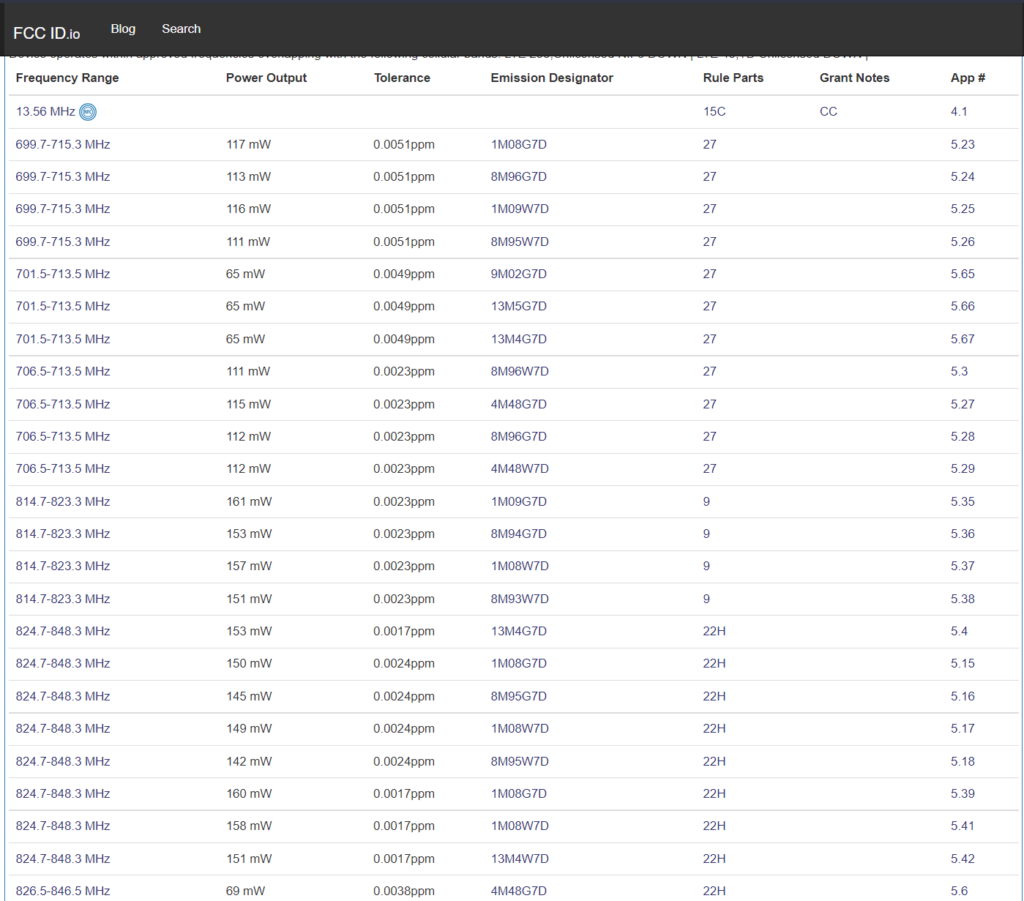Screen dimensions: 1024x901
Task: Select power output 117 mW
Action: [x=248, y=144]
